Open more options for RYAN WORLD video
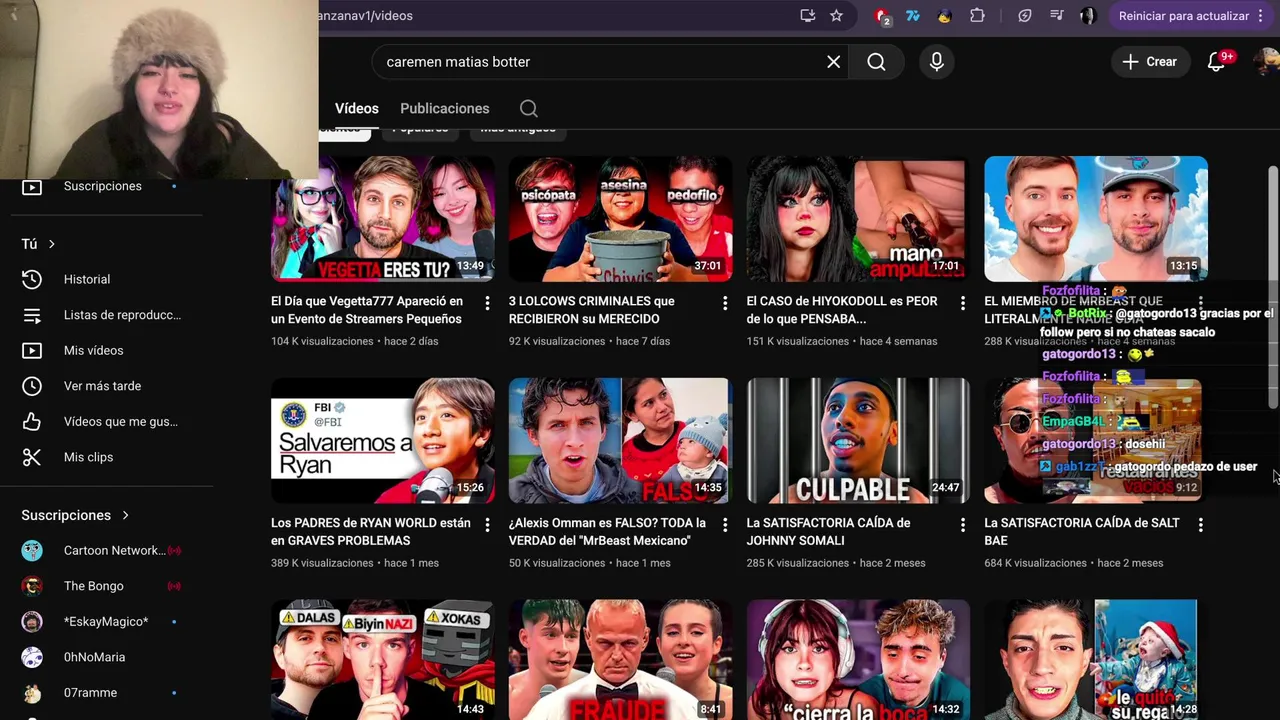The width and height of the screenshot is (1280, 720). [487, 524]
